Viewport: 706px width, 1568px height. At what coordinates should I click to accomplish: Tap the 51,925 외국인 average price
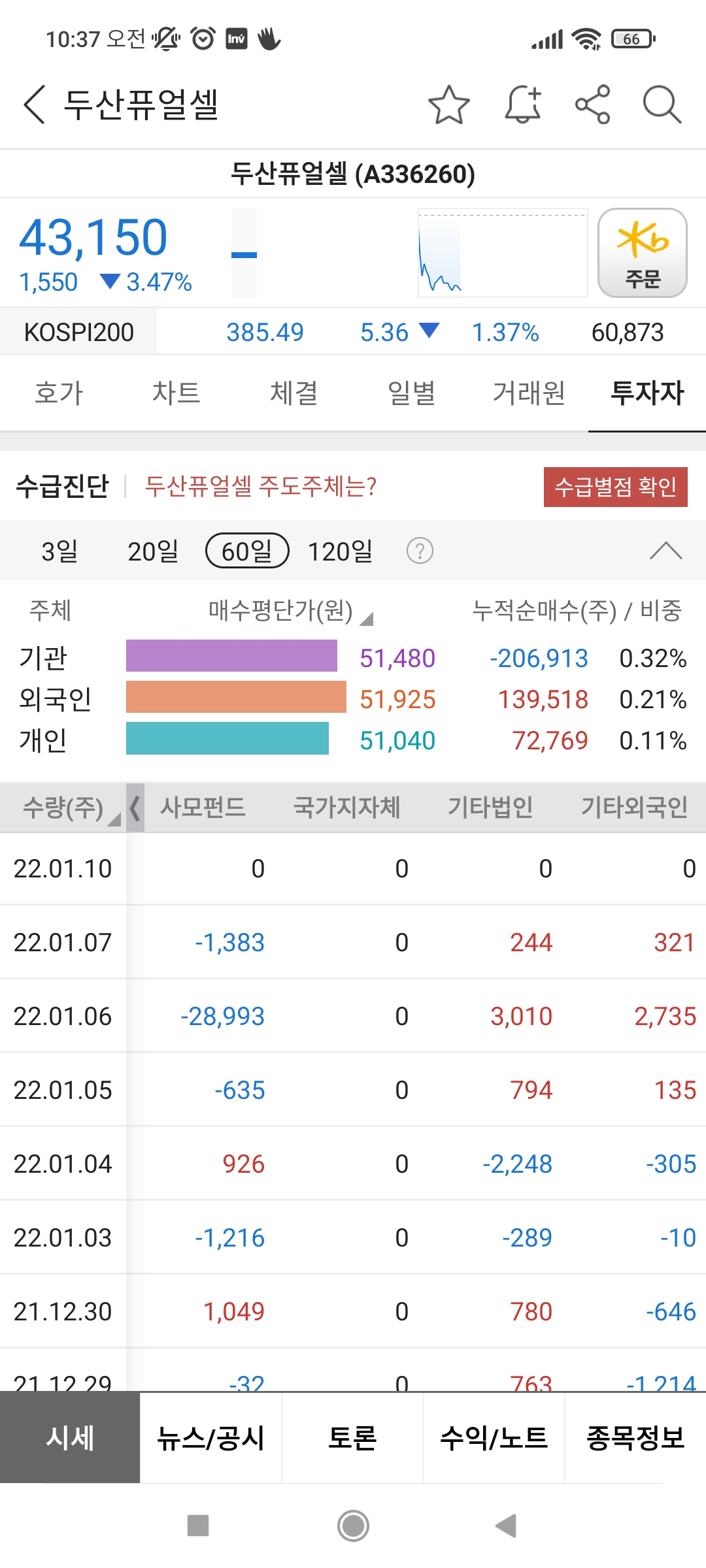(397, 699)
